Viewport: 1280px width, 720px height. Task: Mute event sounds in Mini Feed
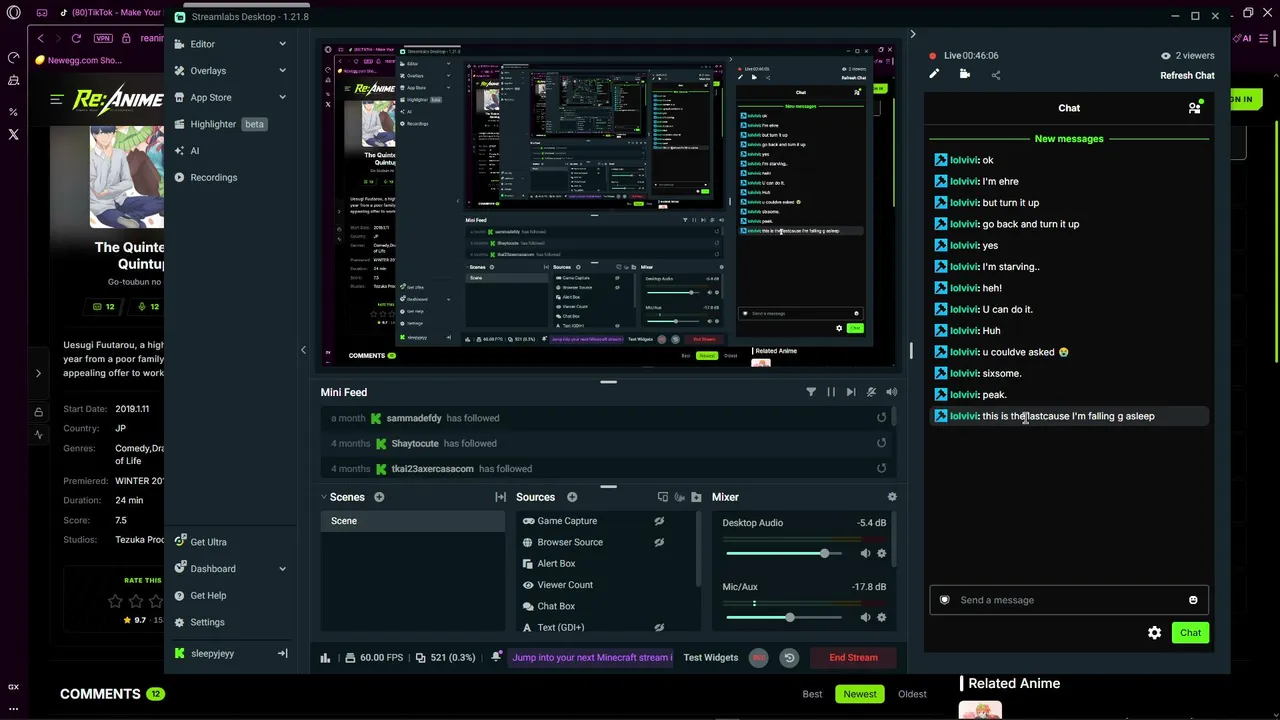pos(871,392)
